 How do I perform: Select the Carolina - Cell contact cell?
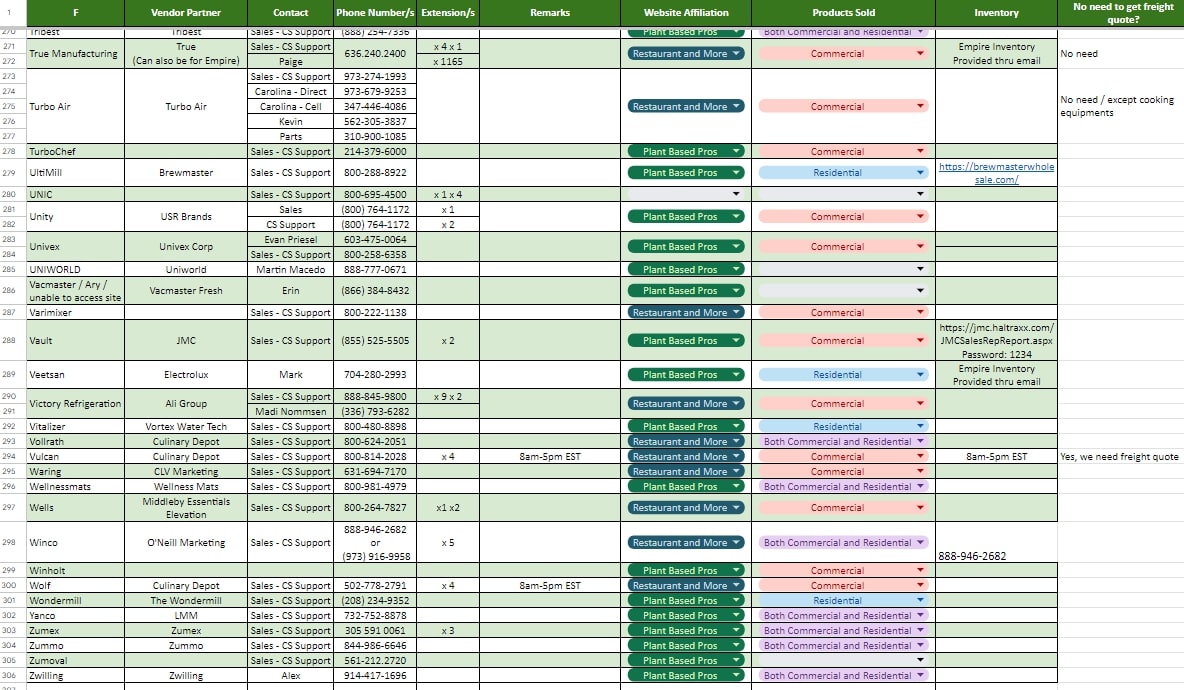click(x=291, y=106)
